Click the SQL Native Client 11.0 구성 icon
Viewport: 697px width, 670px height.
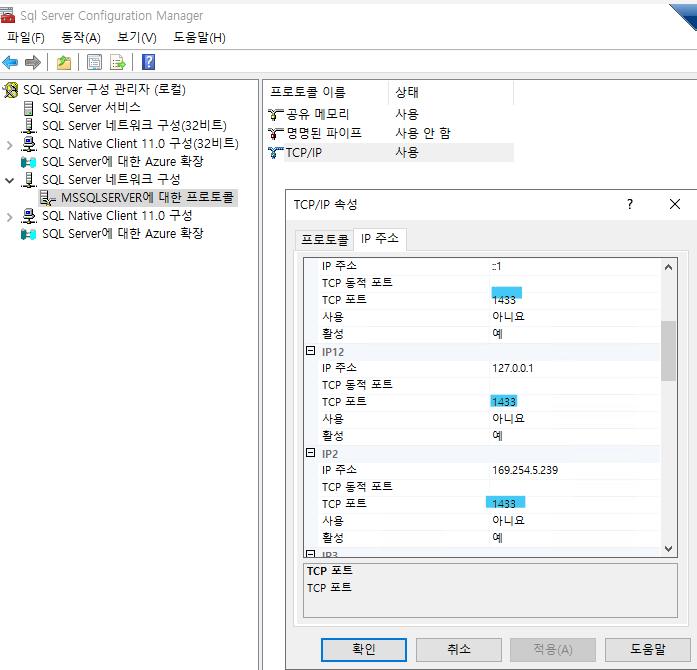tap(29, 216)
